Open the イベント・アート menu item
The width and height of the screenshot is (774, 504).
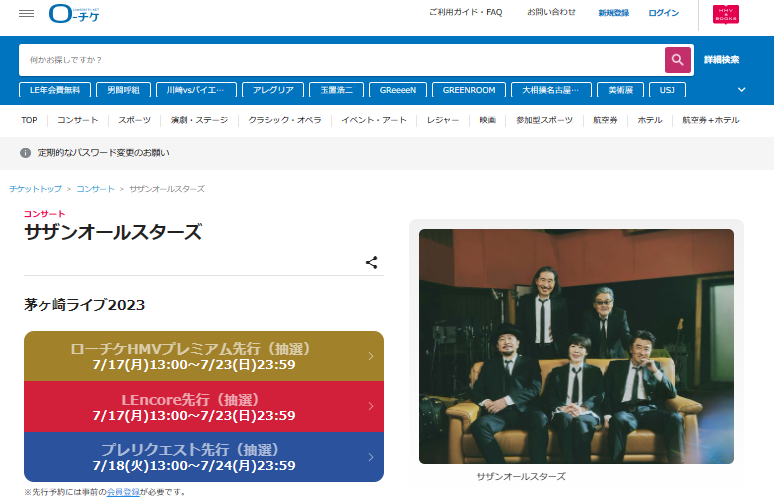point(374,120)
